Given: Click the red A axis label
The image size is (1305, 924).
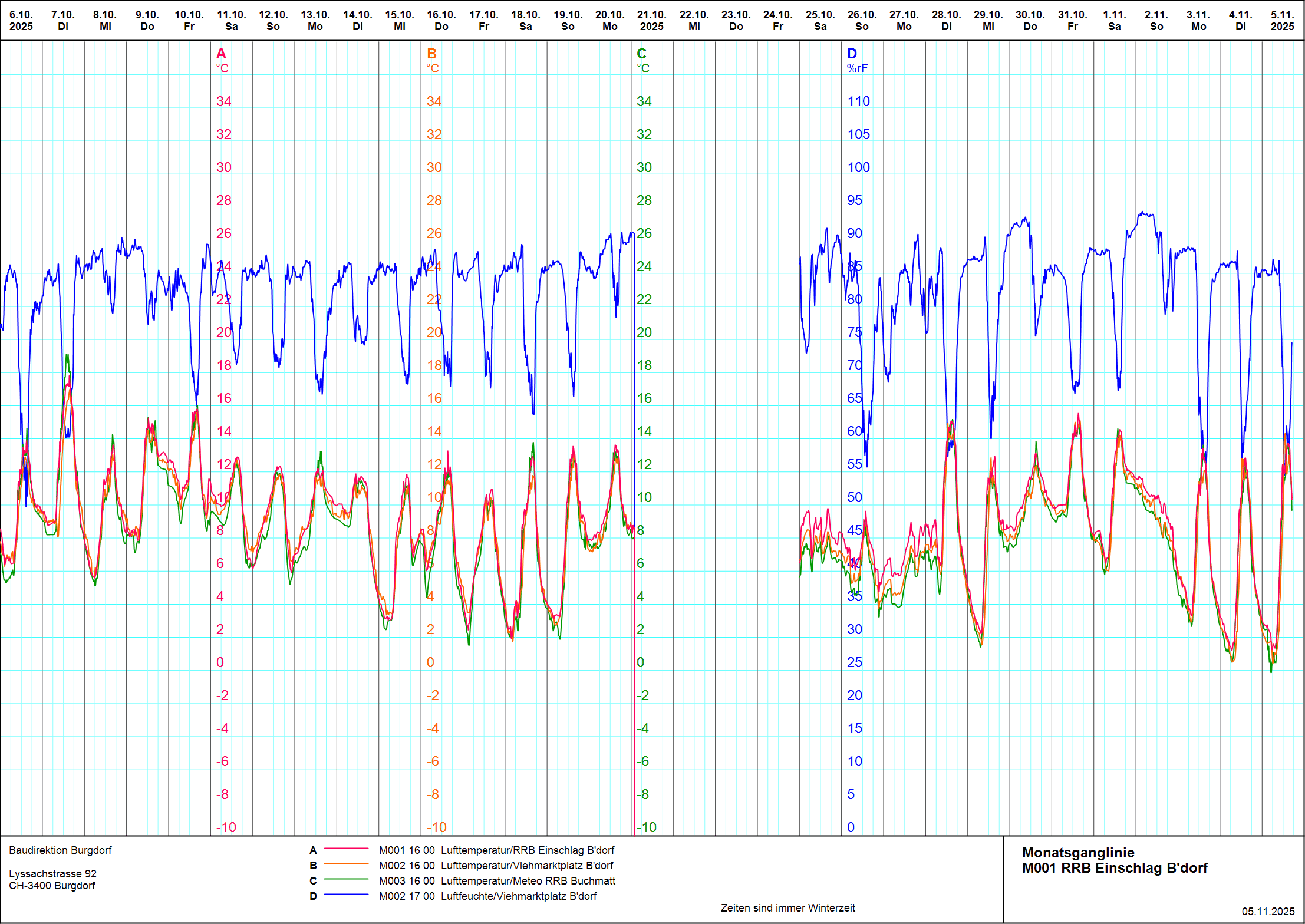Looking at the screenshot, I should pyautogui.click(x=221, y=54).
